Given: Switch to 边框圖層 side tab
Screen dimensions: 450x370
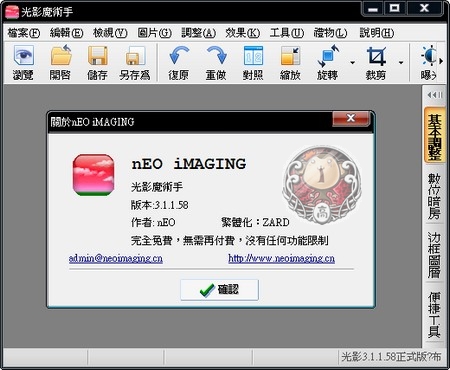Looking at the screenshot, I should click(435, 255).
